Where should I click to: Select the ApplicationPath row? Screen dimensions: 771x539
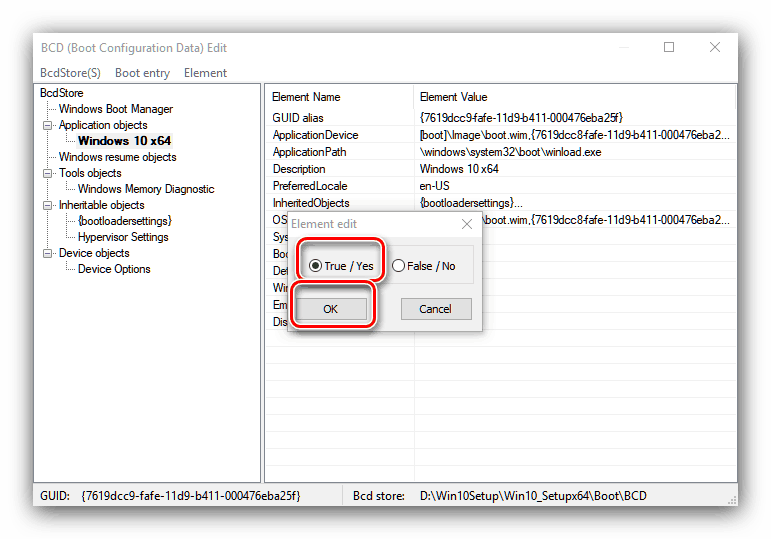pyautogui.click(x=501, y=152)
